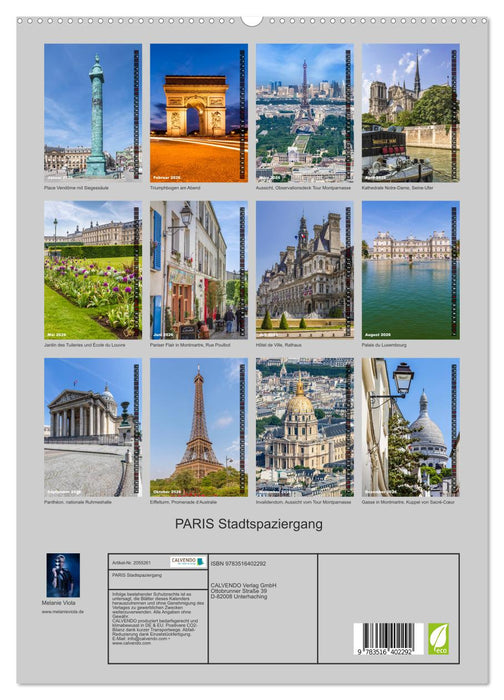Screen dimensions: 504x700
Task: Select the Tour Montparnasse view of Eiffel Tower
Action: (304, 112)
